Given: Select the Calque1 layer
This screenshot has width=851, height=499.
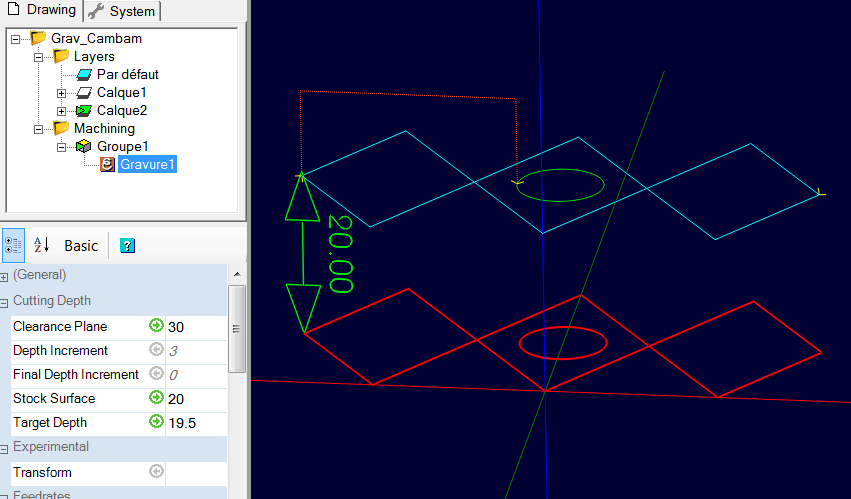Looking at the screenshot, I should (122, 92).
